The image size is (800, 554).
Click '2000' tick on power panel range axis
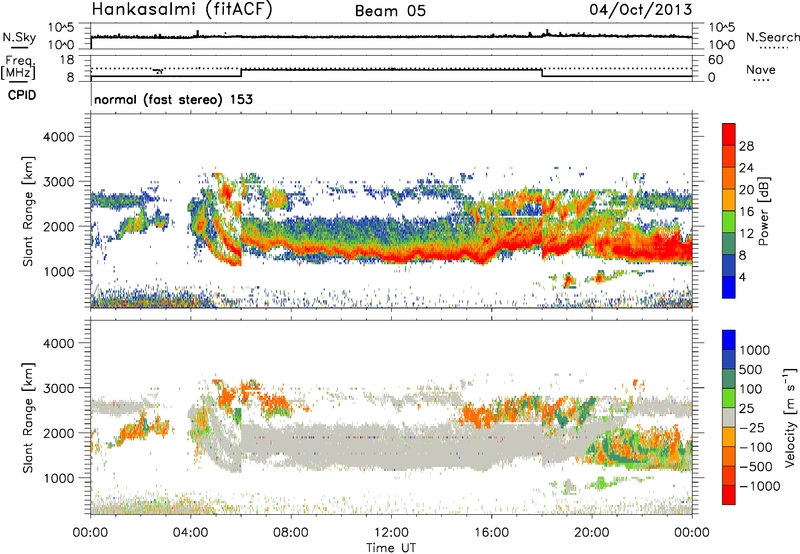(x=58, y=226)
